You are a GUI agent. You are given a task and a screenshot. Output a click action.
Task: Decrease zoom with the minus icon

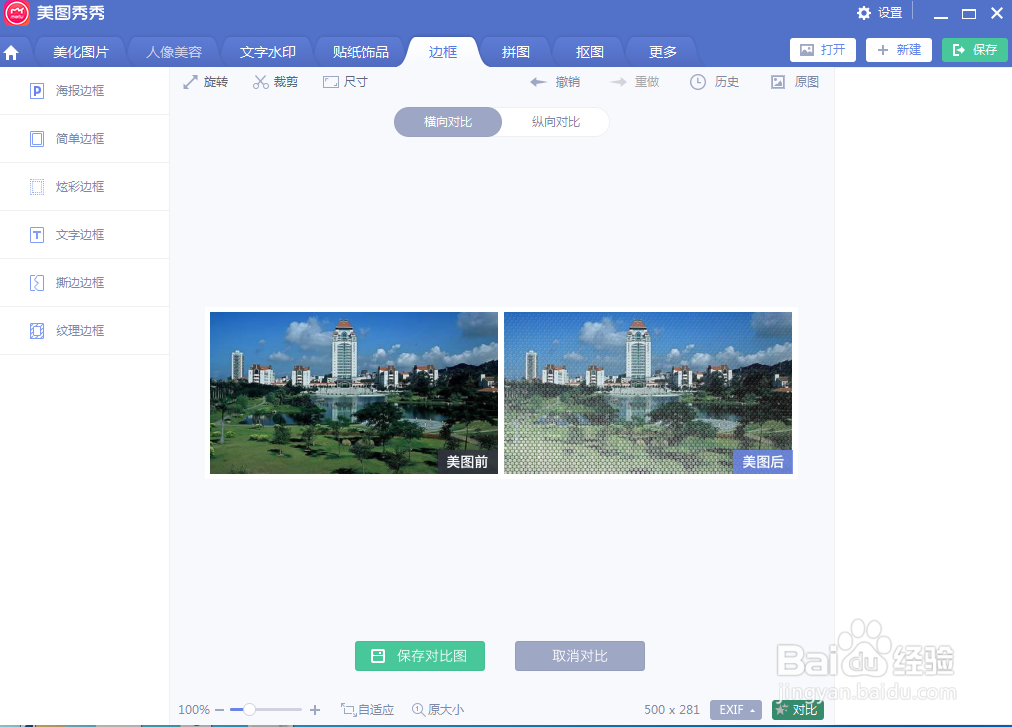point(219,710)
